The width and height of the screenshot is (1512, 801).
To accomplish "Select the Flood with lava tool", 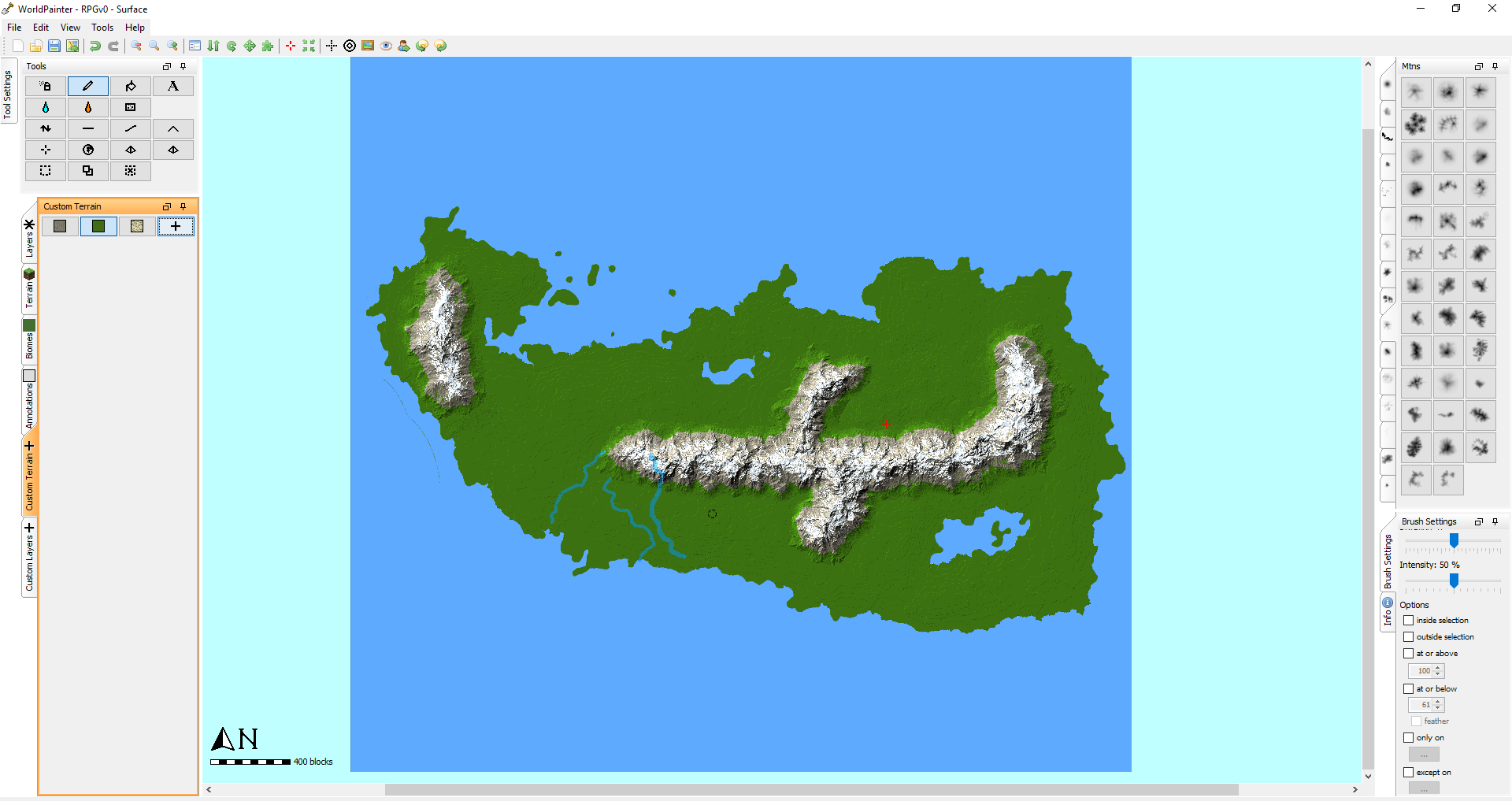I will pos(88,107).
